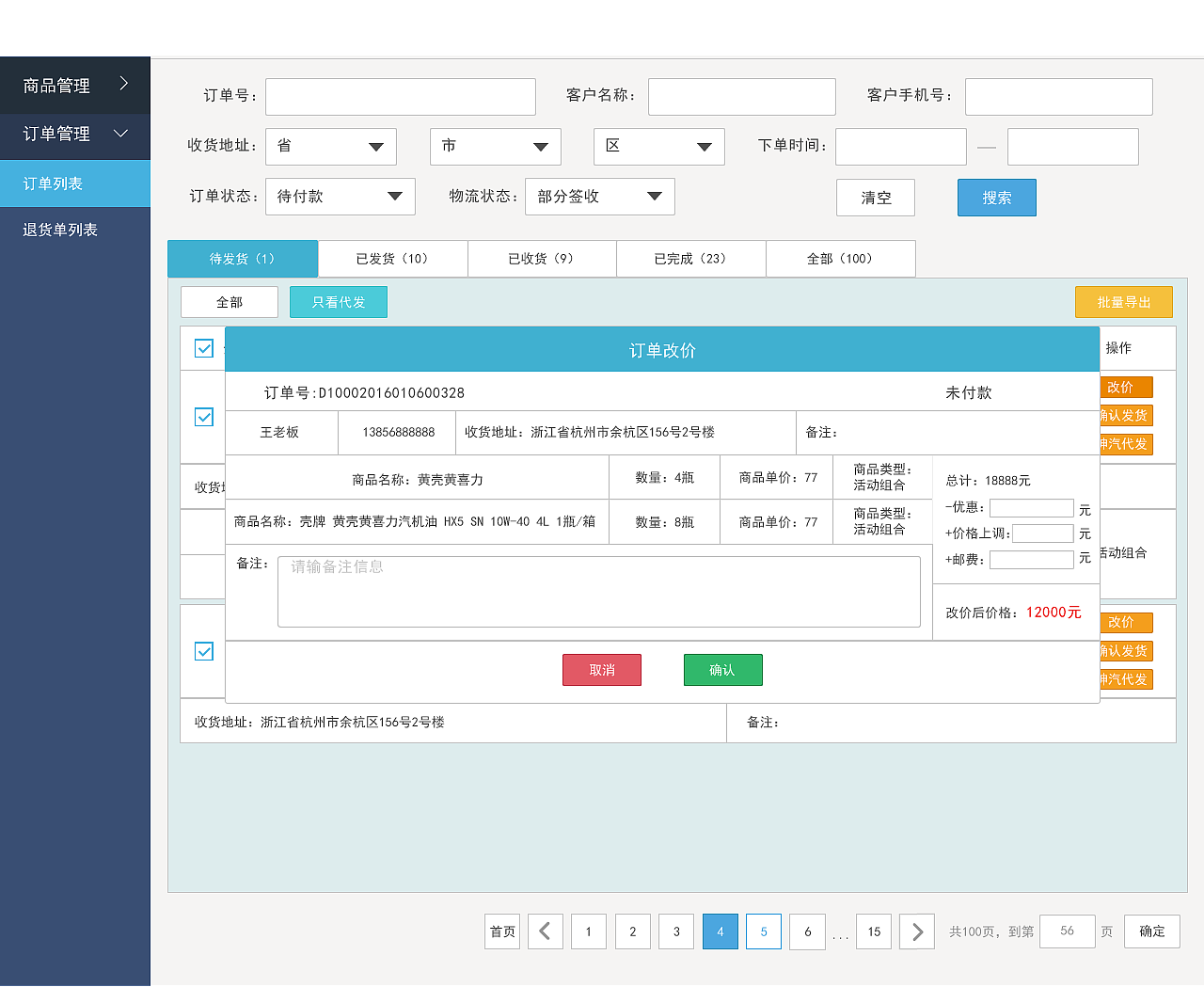Switch to the 已收货 (9) tab
Image resolution: width=1204 pixels, height=987 pixels.
pos(542,259)
